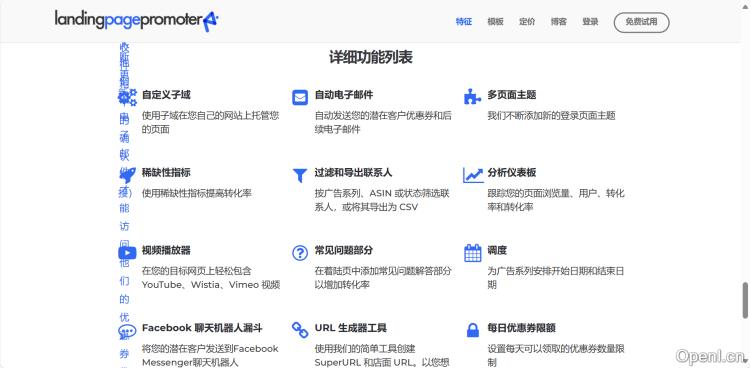The image size is (750, 368).
Task: Click the 过滤和导出联系人 heading
Action: 353,172
